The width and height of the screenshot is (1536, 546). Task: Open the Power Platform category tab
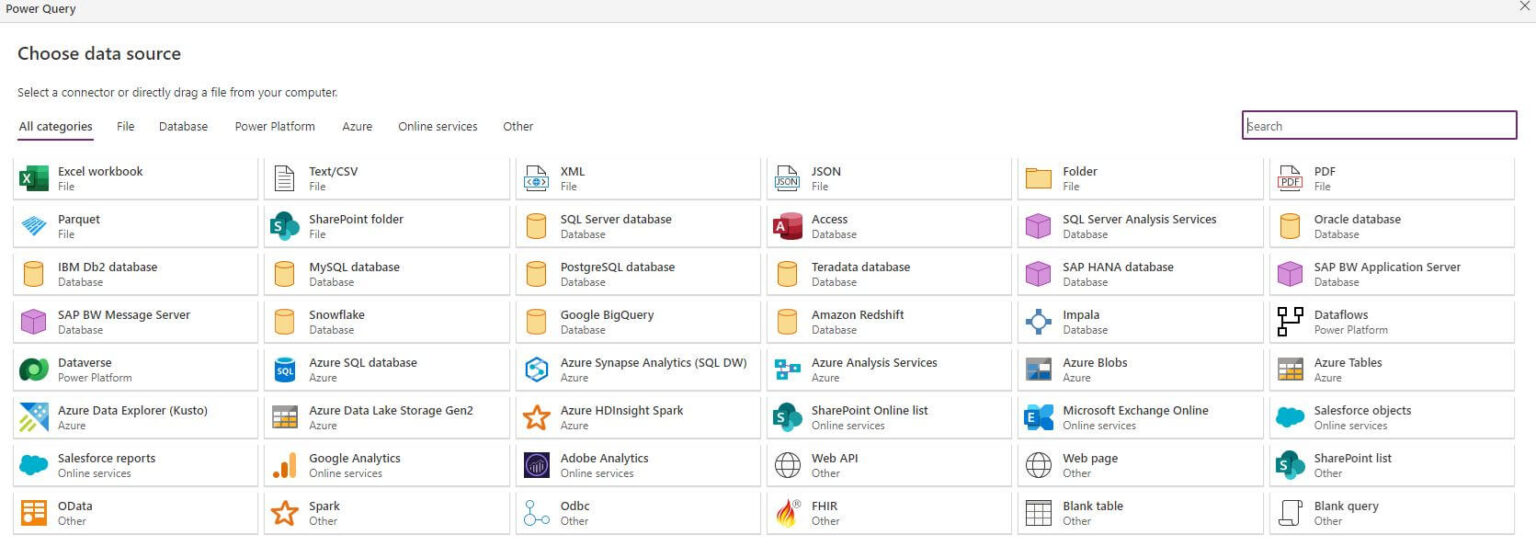275,126
